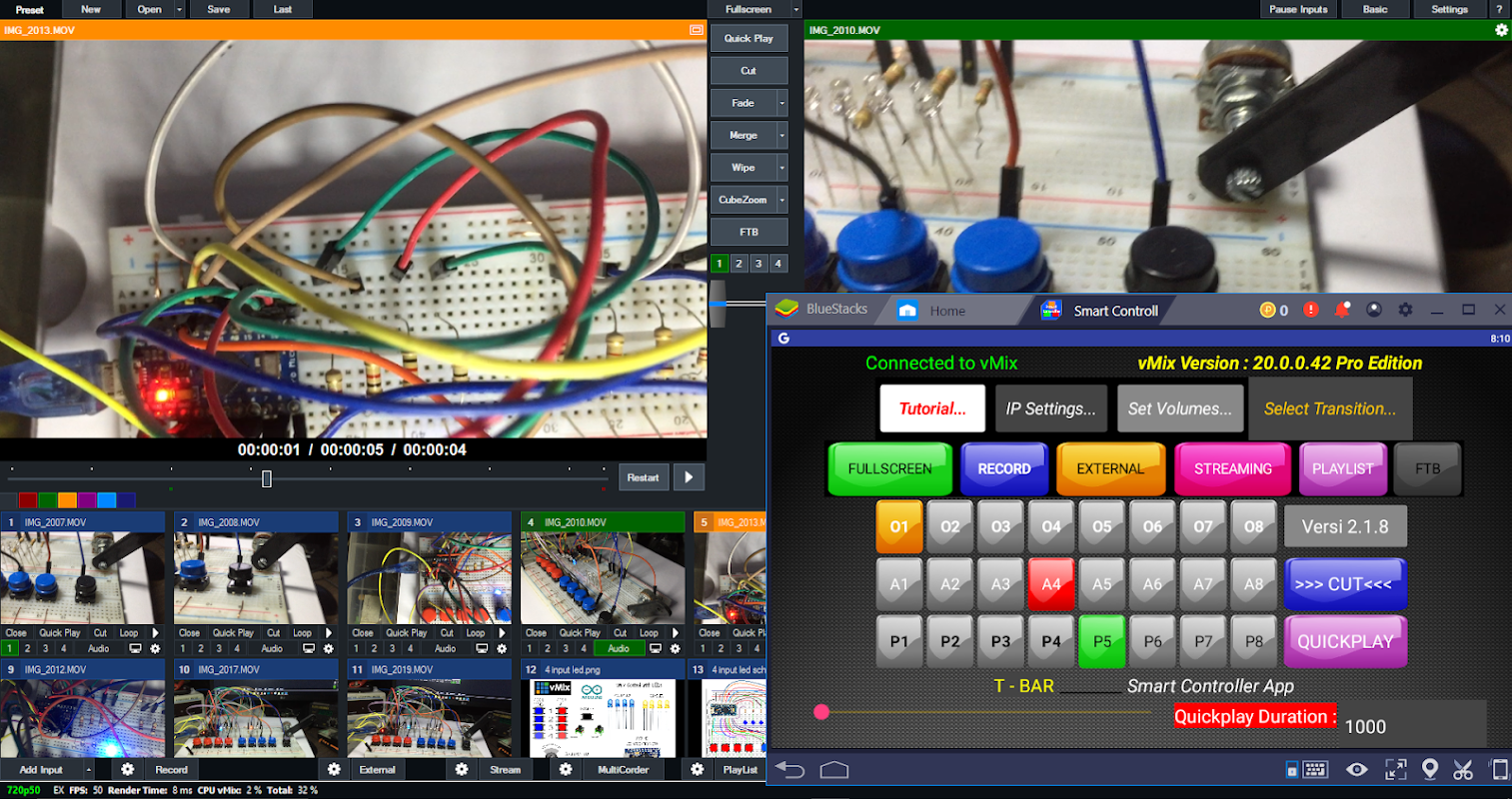Play input 4 IMG_2010.MOV with arrow
This screenshot has height=799, width=1512.
coord(676,632)
